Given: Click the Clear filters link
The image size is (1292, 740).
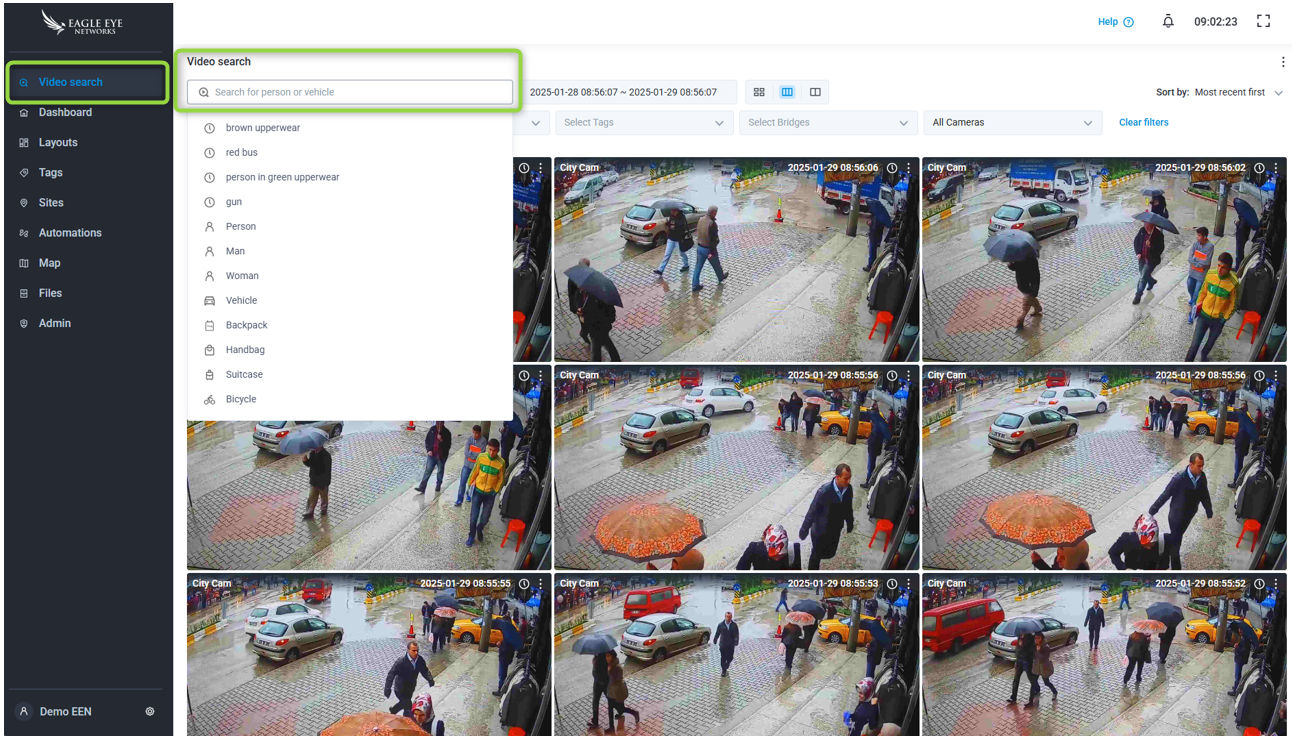Looking at the screenshot, I should pyautogui.click(x=1143, y=123).
